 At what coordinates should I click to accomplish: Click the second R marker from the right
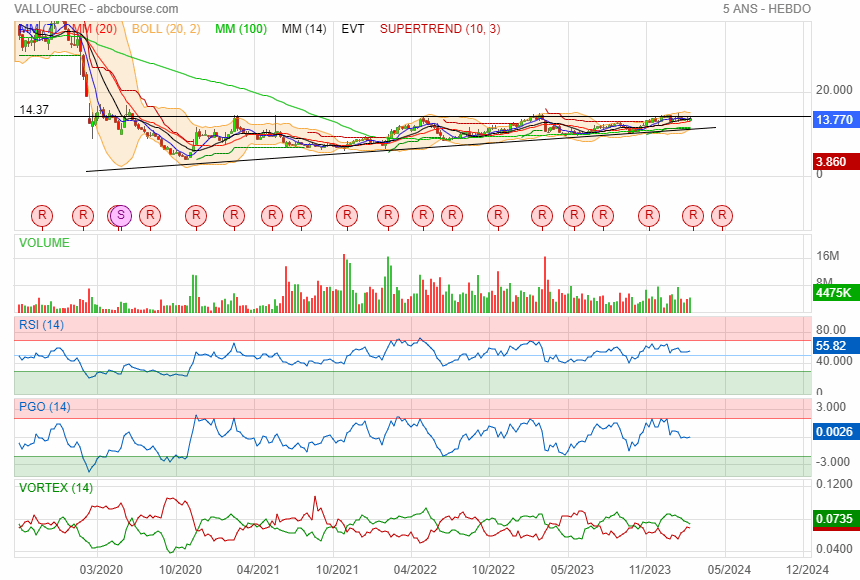693,214
